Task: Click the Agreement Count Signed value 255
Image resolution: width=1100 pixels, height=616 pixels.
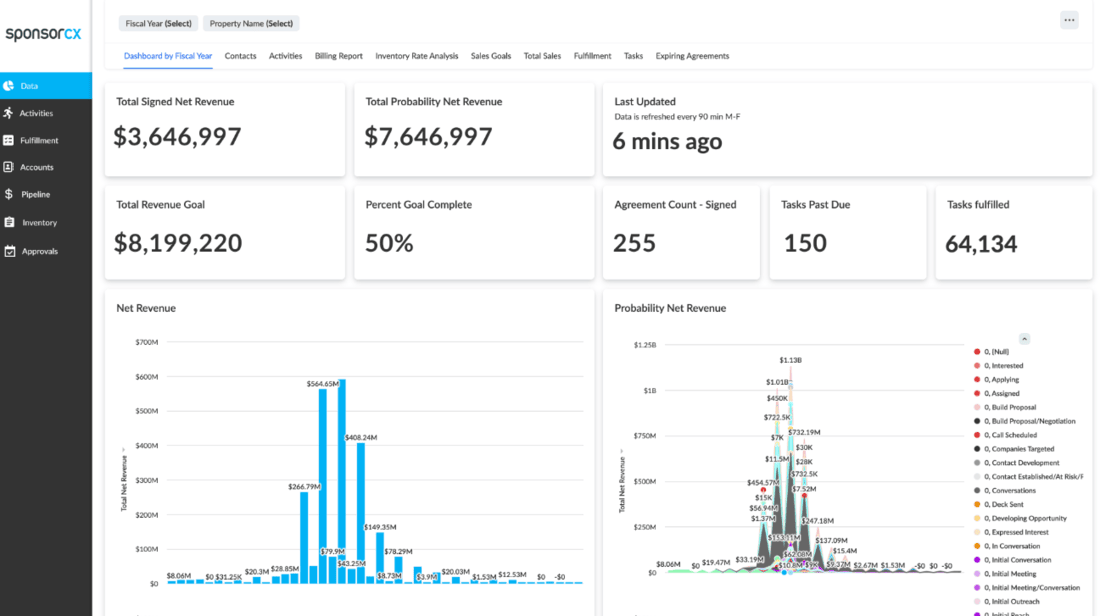Action: coord(634,243)
